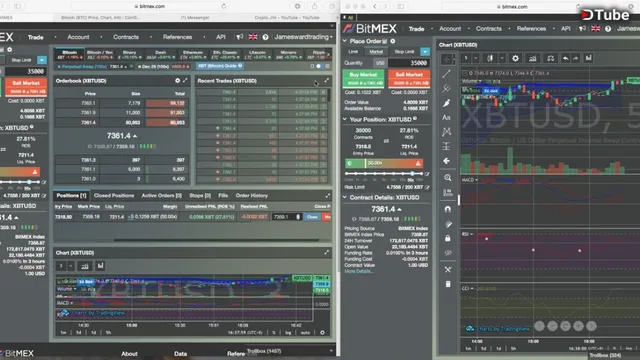Select the zoom magnifier tool in chart sidebar

pos(448,178)
